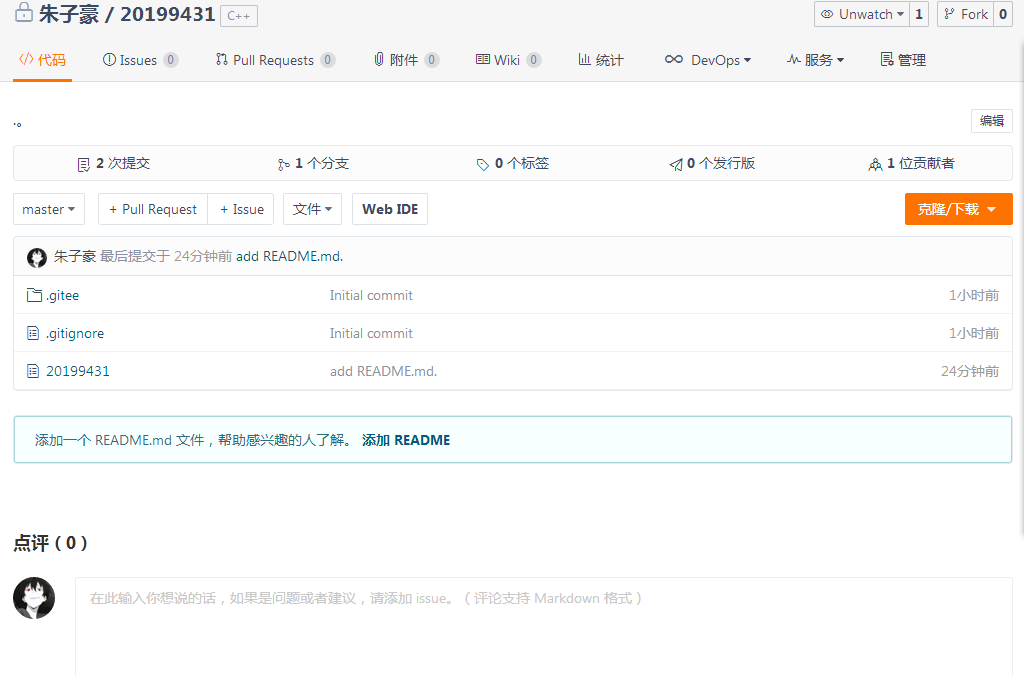Click the 添加 README link
The height and width of the screenshot is (676, 1024).
click(406, 440)
